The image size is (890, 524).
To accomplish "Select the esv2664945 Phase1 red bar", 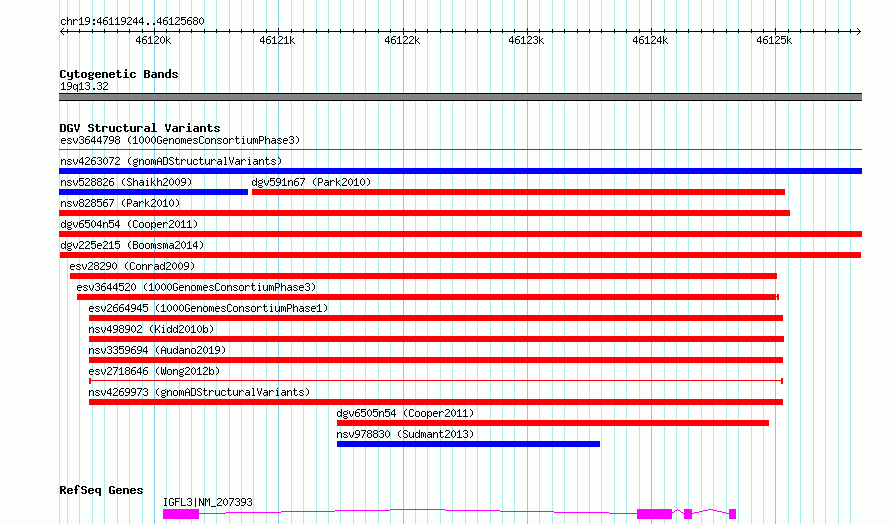I will pos(436,318).
